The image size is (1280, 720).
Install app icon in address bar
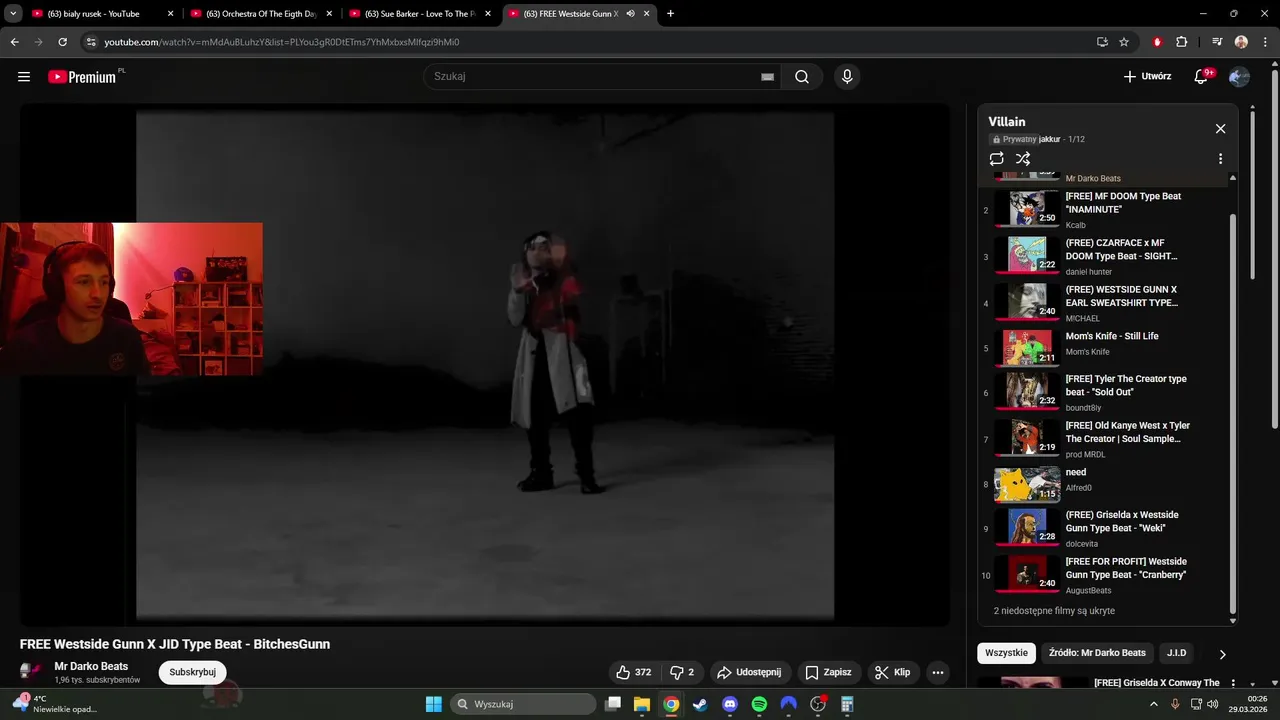[1102, 42]
